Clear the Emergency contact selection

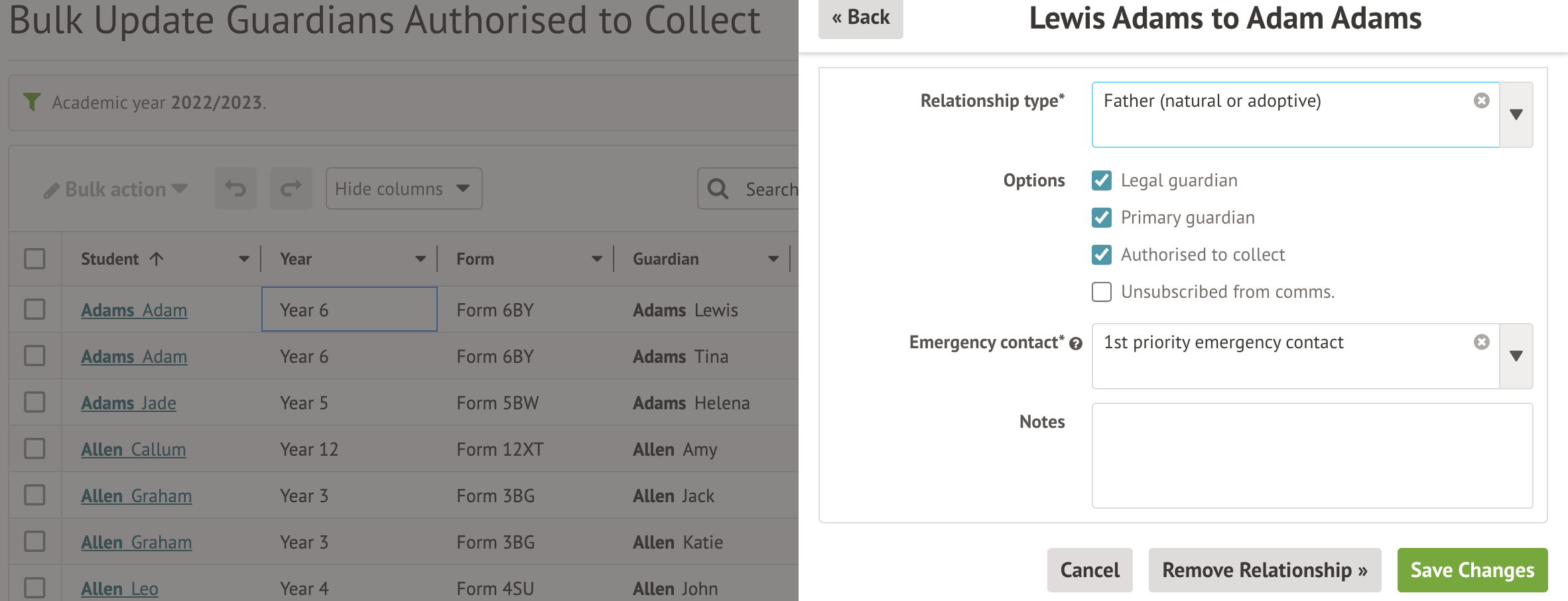pos(1481,342)
